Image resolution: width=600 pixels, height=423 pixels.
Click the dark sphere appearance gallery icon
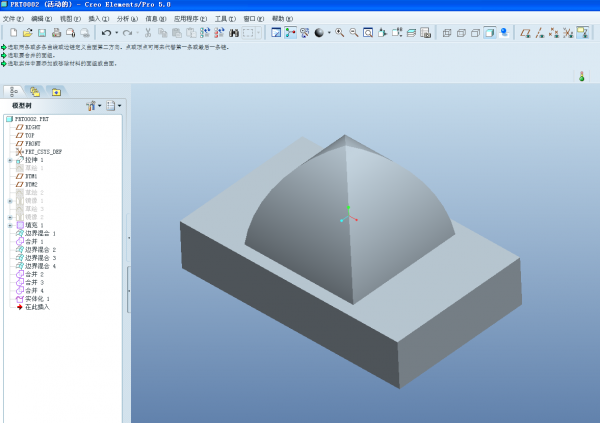click(319, 33)
